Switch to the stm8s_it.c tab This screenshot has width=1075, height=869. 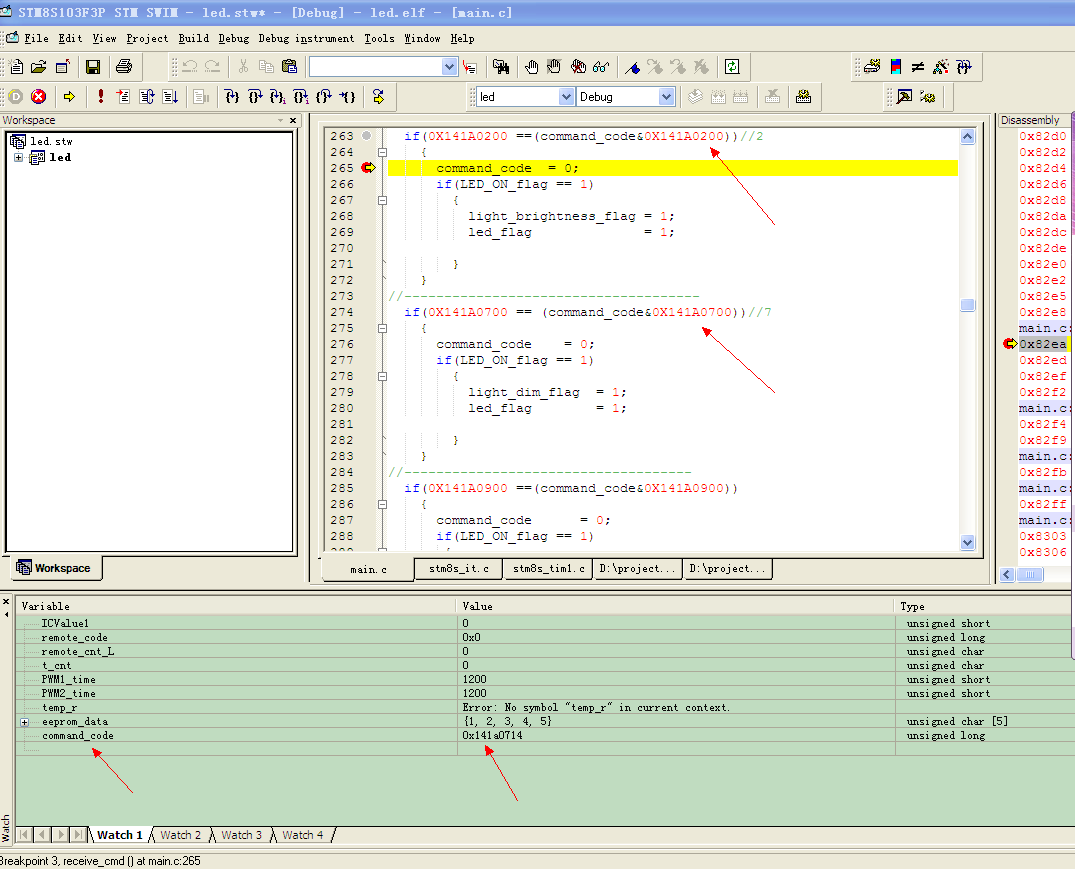(x=459, y=569)
